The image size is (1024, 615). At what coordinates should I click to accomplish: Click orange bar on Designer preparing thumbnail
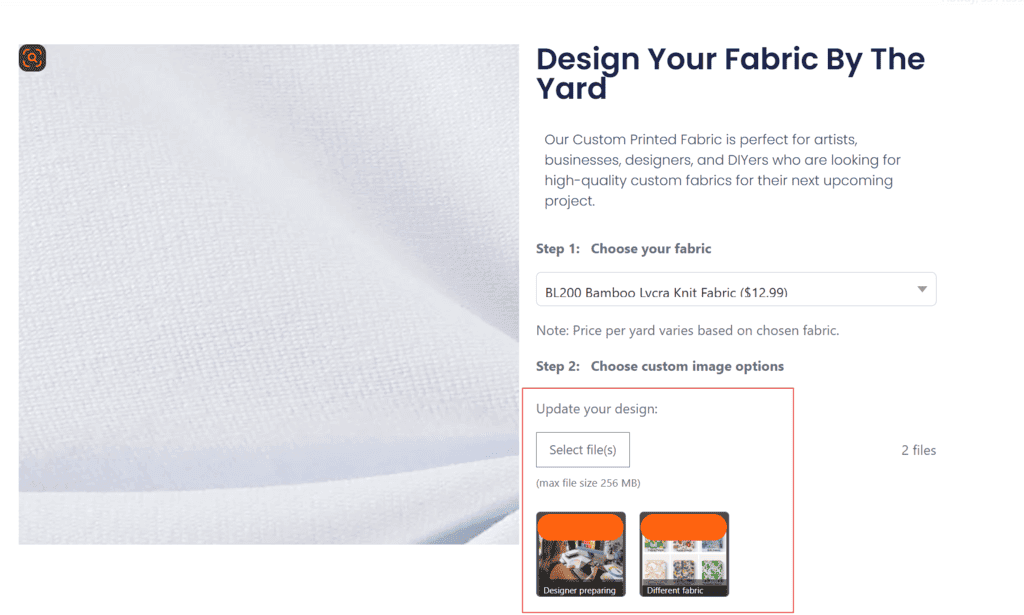click(x=581, y=527)
